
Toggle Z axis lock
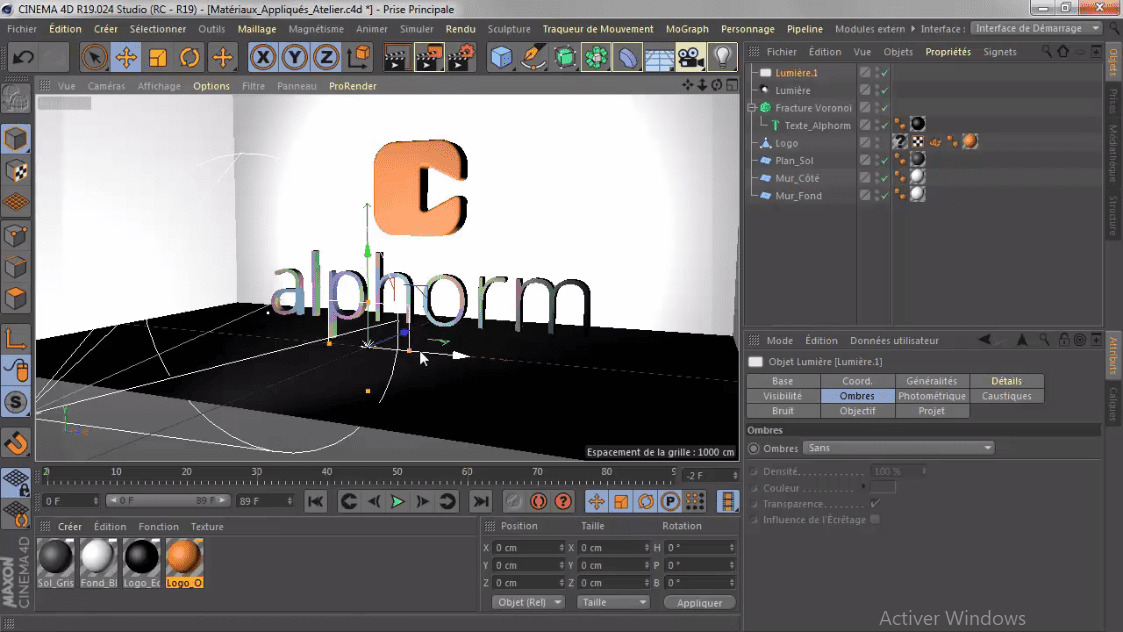pyautogui.click(x=326, y=57)
